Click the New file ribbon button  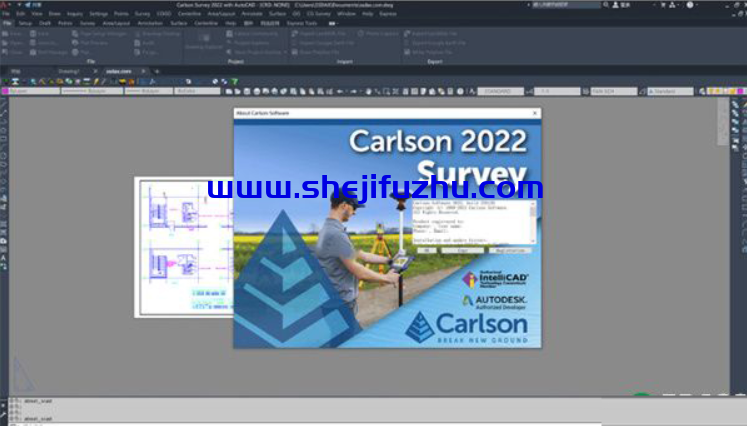(12, 34)
